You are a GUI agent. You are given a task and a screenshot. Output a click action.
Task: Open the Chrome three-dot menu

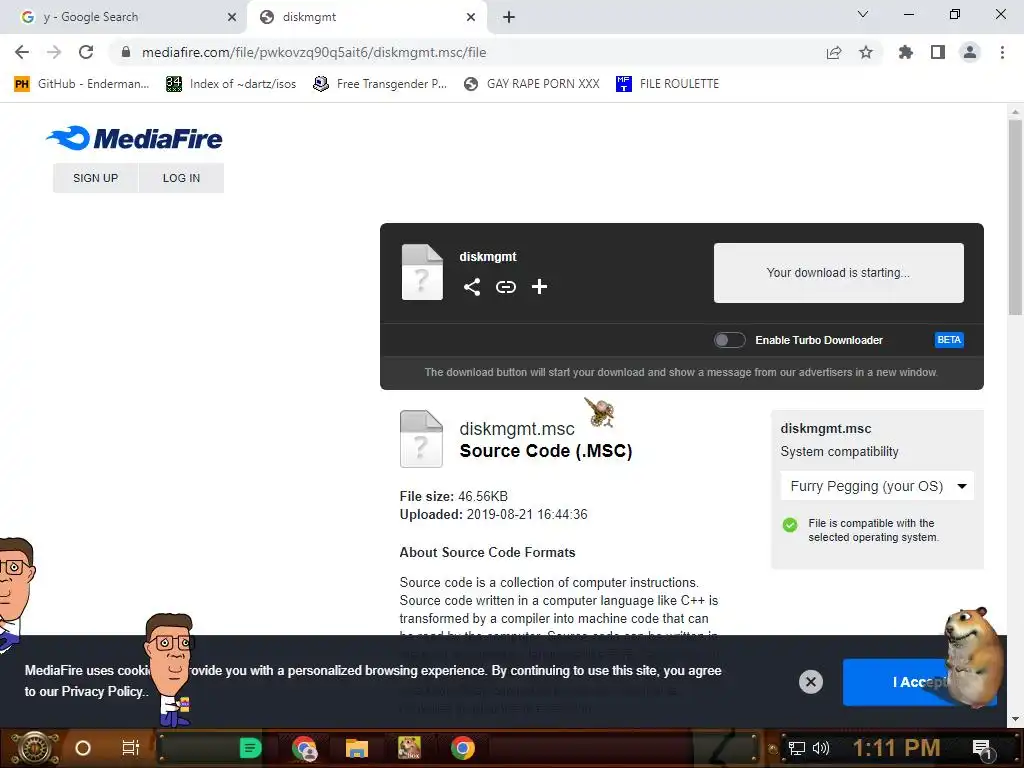click(1002, 52)
